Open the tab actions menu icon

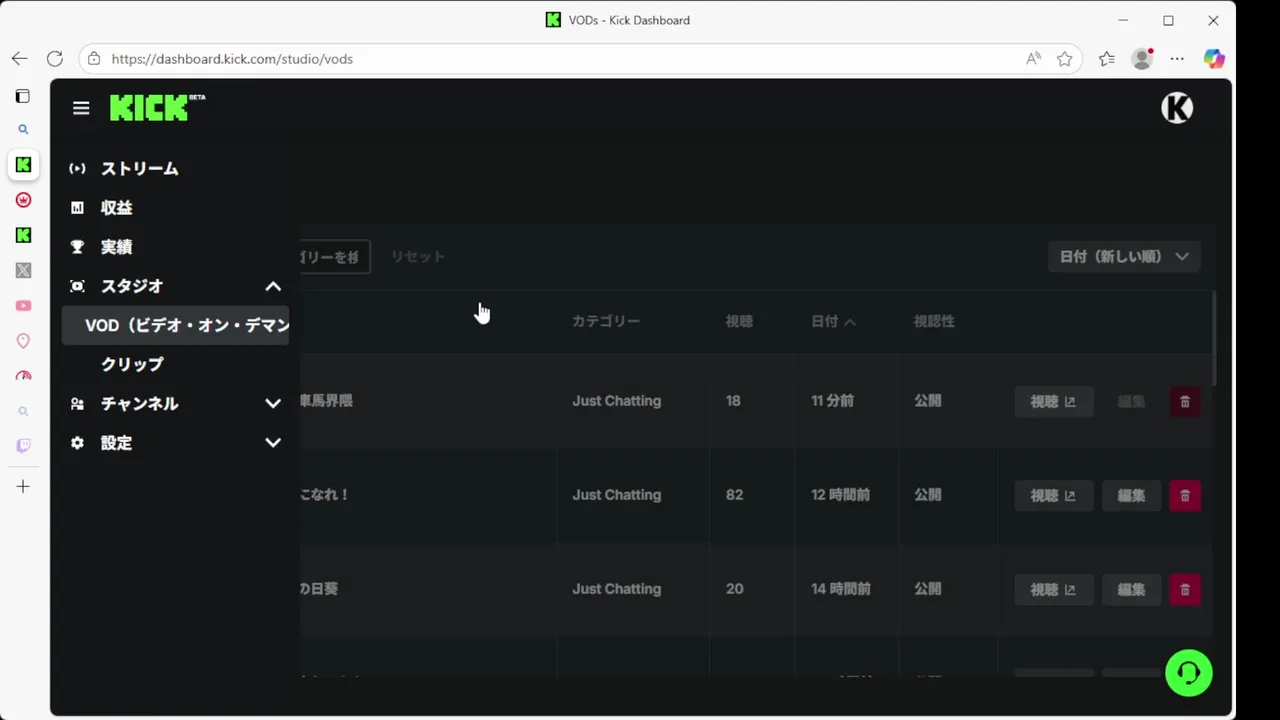[x=23, y=96]
